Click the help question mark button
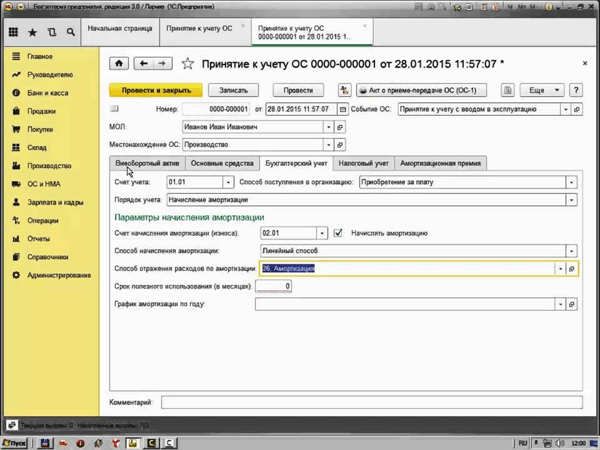 577,90
